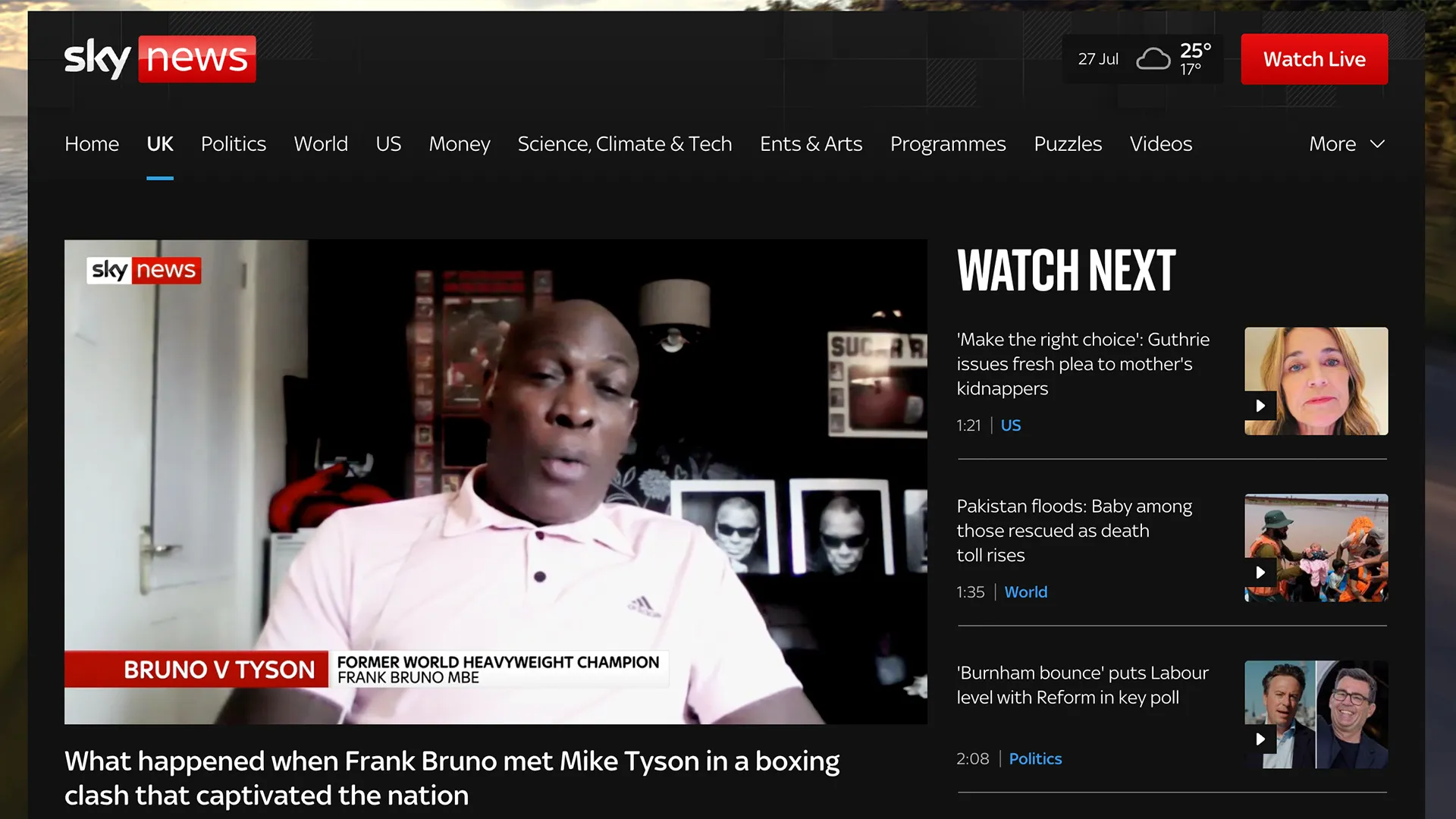
Task: Open the Money section
Action: [460, 144]
